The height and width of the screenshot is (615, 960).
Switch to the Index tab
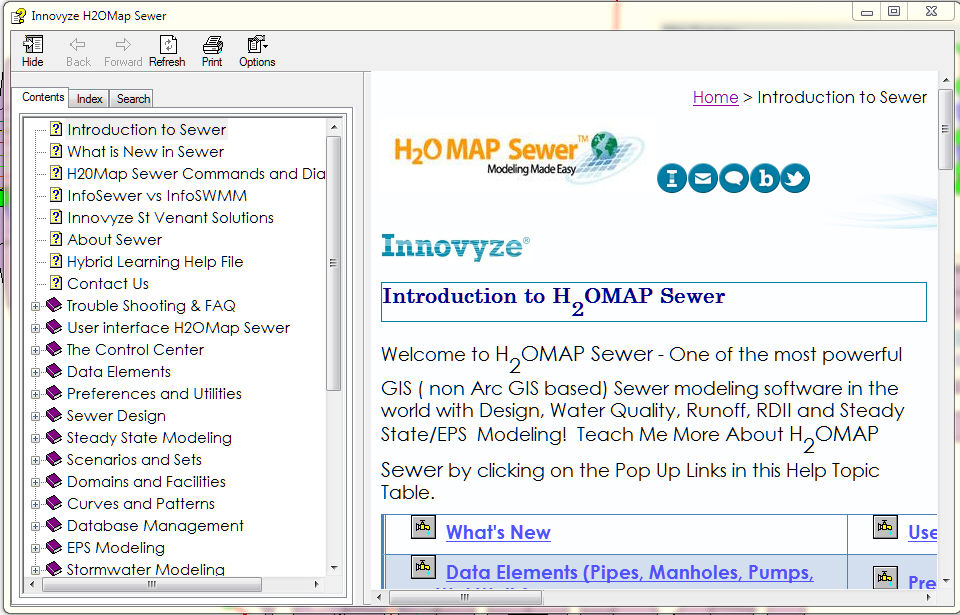(89, 99)
